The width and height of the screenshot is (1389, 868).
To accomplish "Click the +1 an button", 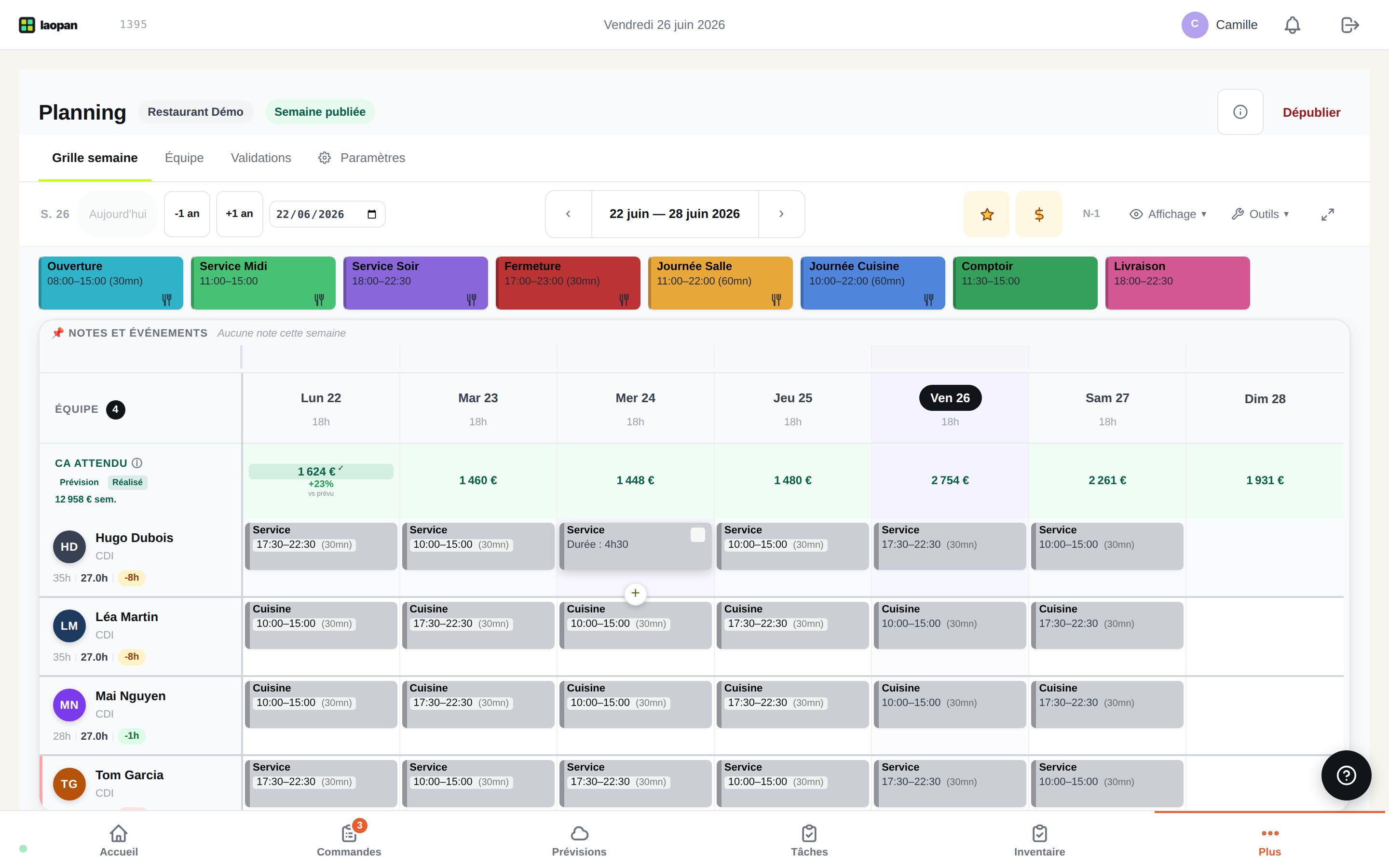I will tap(239, 214).
